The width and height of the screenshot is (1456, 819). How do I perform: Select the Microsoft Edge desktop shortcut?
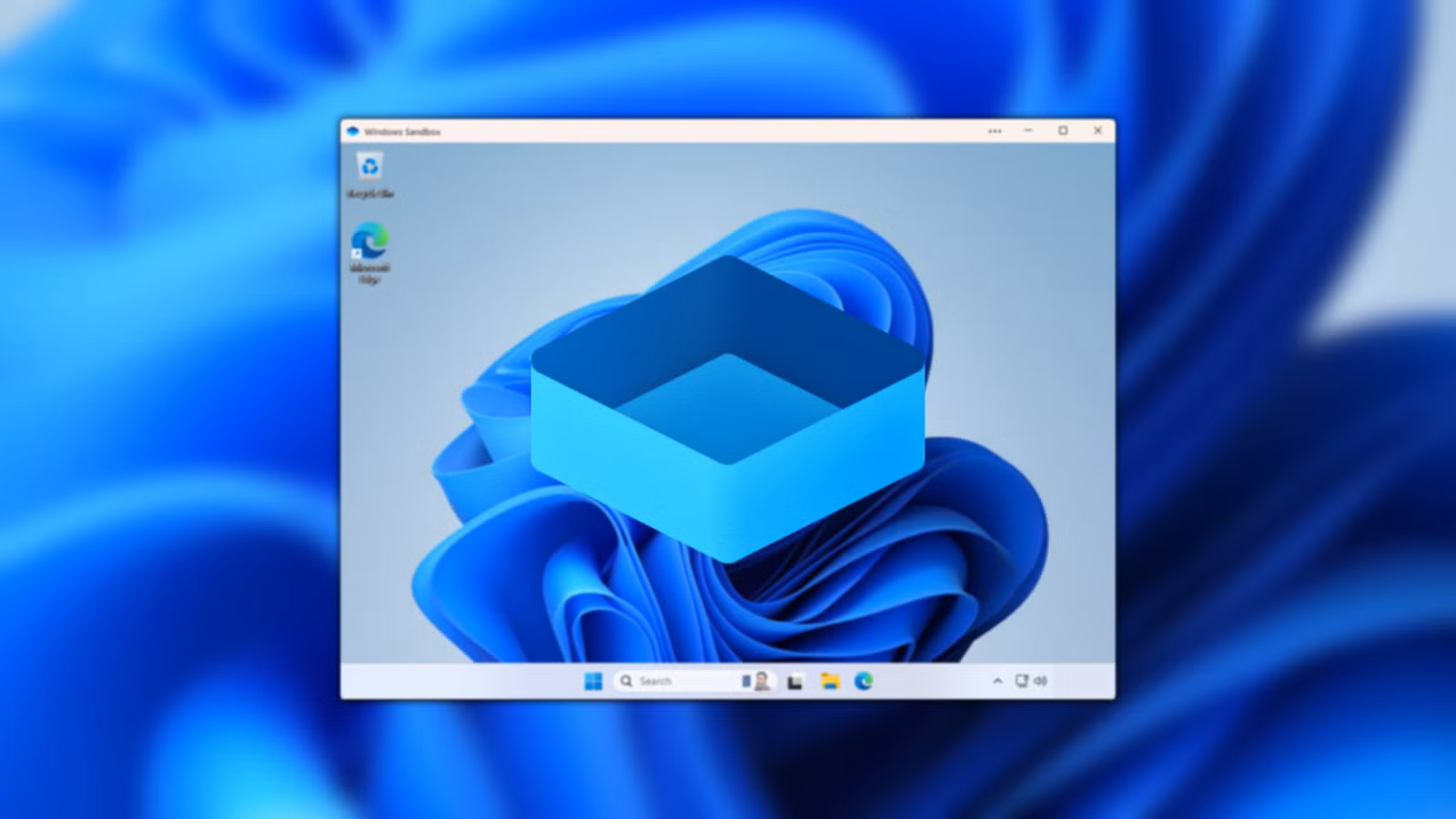tap(369, 243)
